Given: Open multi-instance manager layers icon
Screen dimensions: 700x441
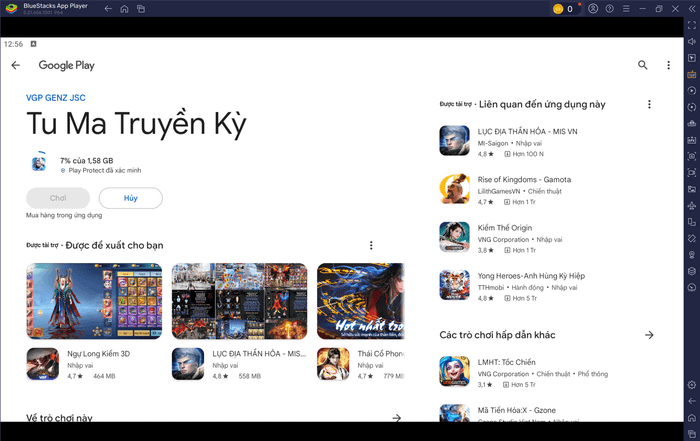Looking at the screenshot, I should (692, 271).
